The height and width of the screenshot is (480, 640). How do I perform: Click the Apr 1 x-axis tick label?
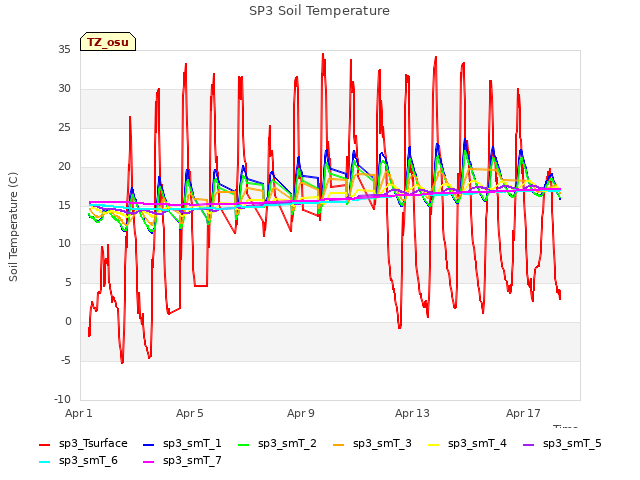point(79,413)
